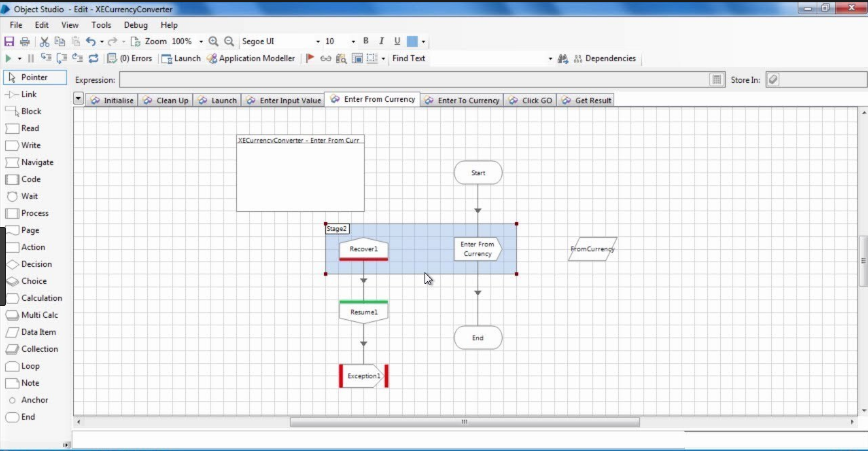Click the Launch button
The height and width of the screenshot is (451, 868).
pos(181,58)
